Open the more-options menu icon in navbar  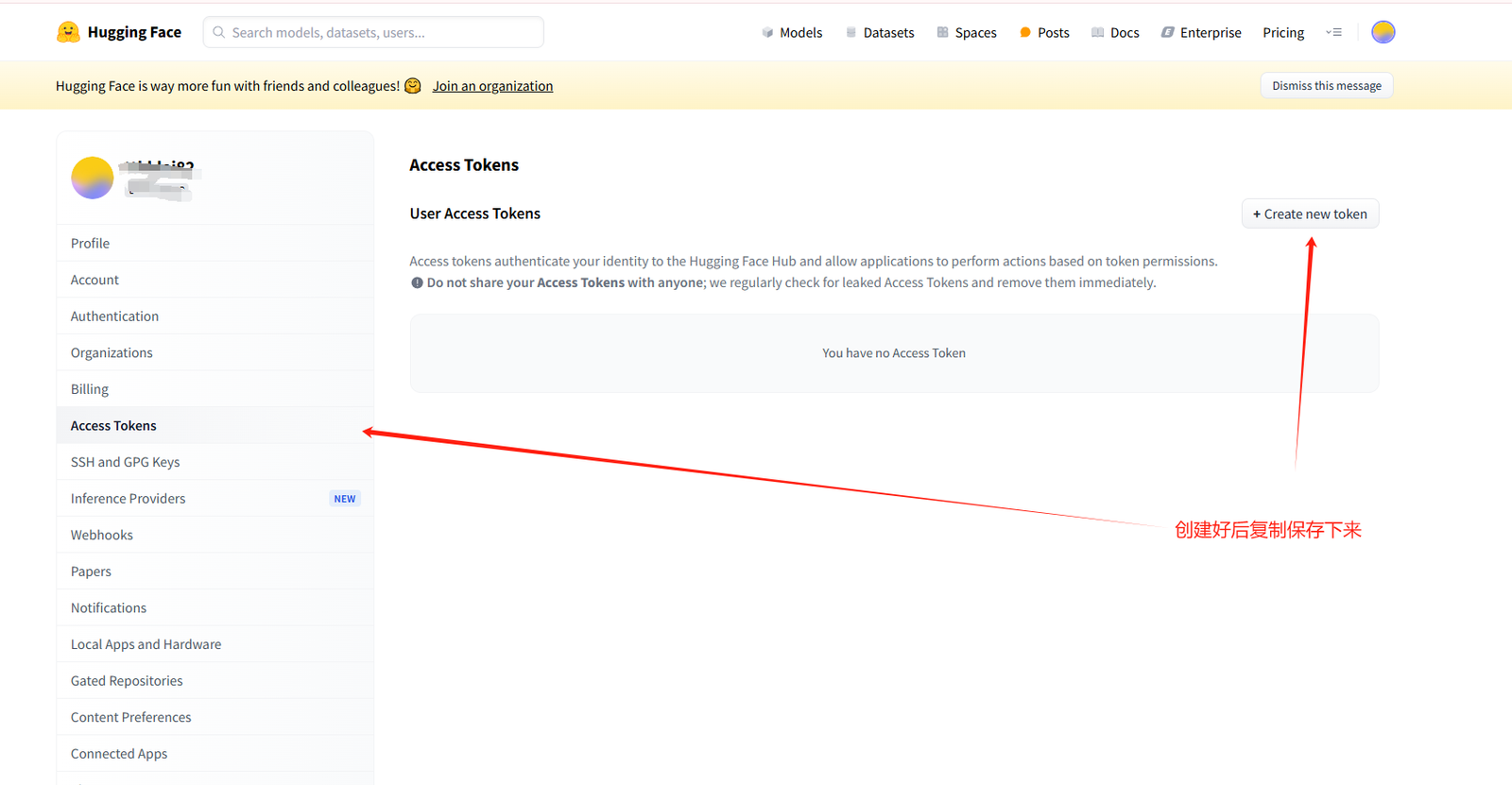point(1333,32)
